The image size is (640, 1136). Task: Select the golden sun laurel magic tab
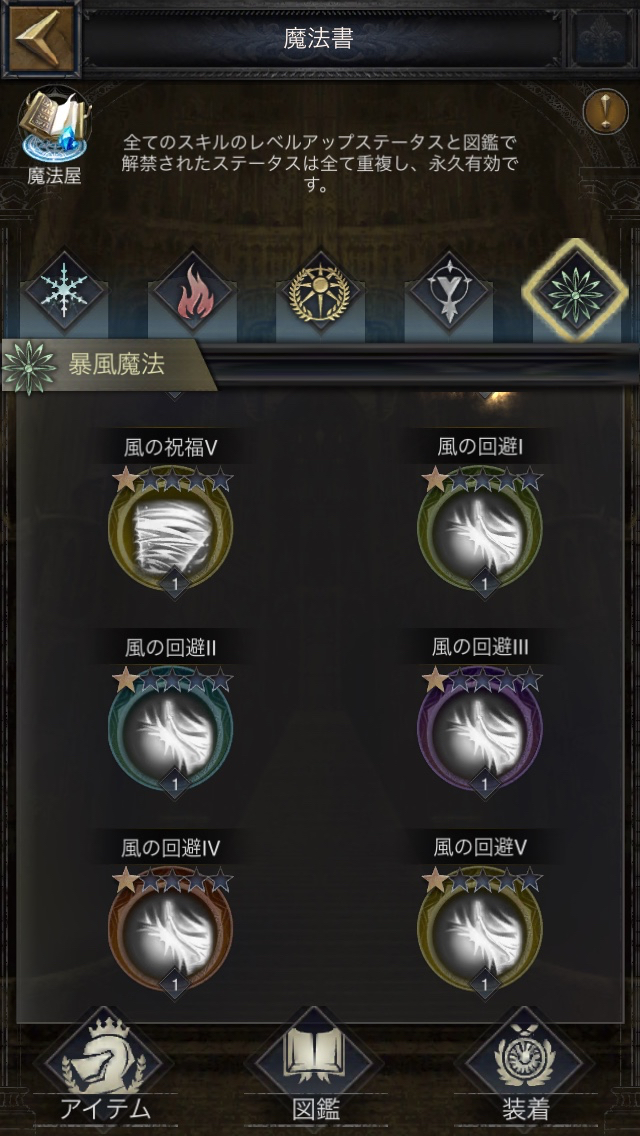320,291
